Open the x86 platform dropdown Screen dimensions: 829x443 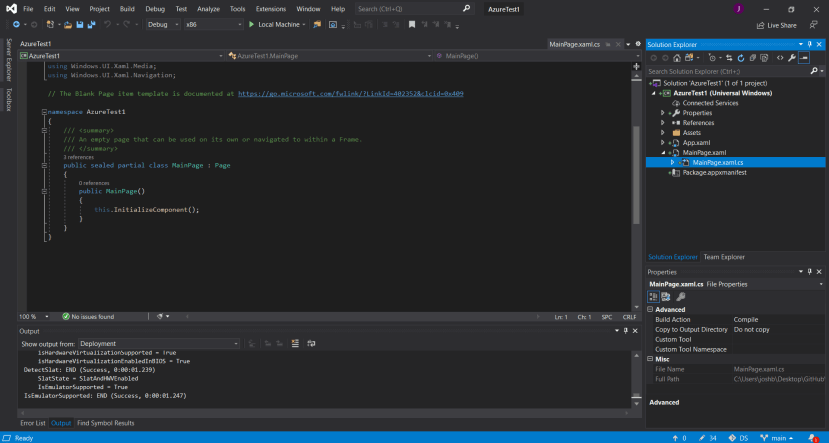coord(213,24)
